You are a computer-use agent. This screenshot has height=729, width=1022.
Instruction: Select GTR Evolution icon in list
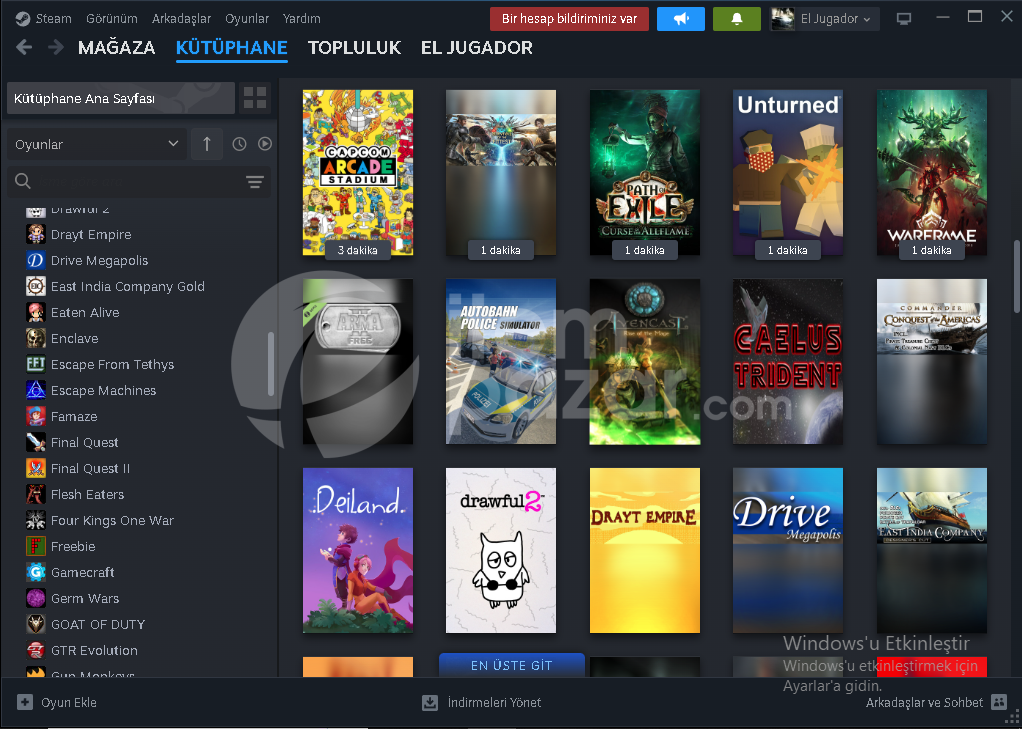click(35, 651)
